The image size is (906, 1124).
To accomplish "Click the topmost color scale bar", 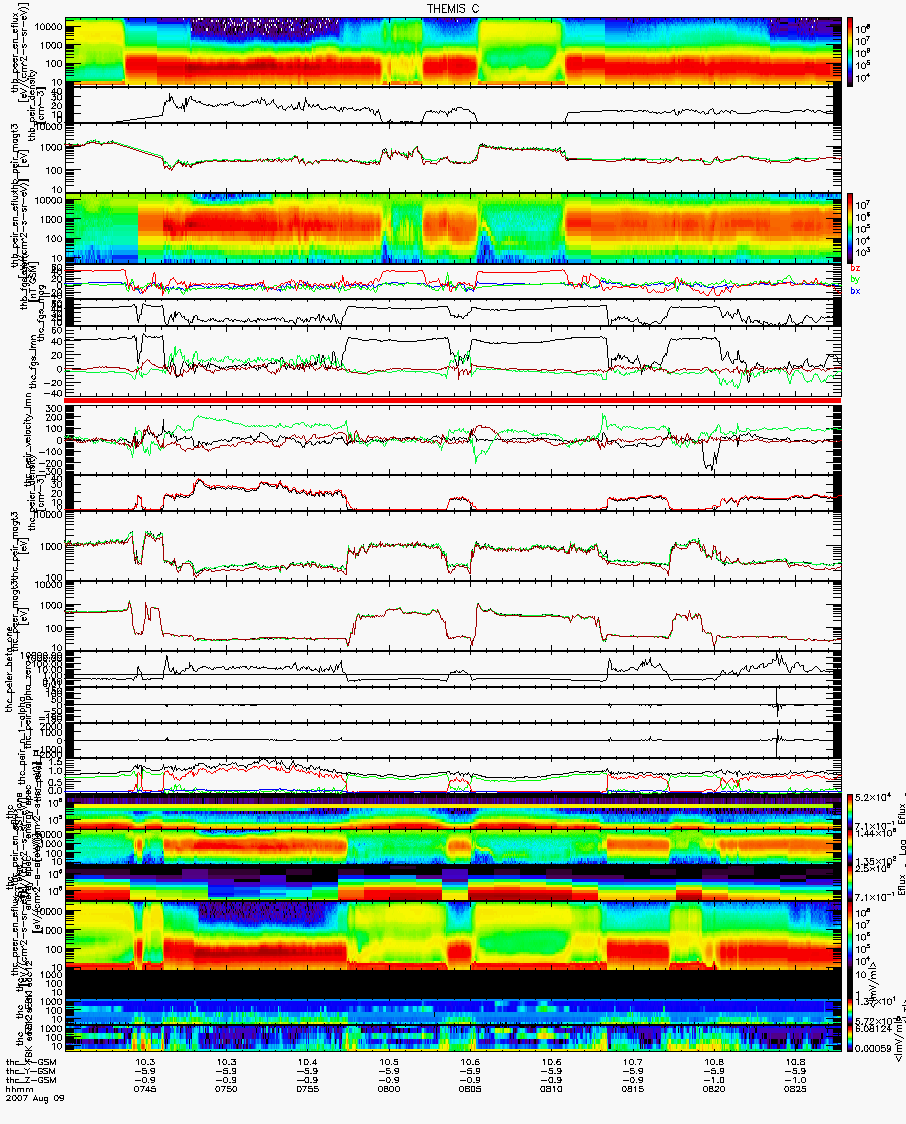I will (850, 51).
